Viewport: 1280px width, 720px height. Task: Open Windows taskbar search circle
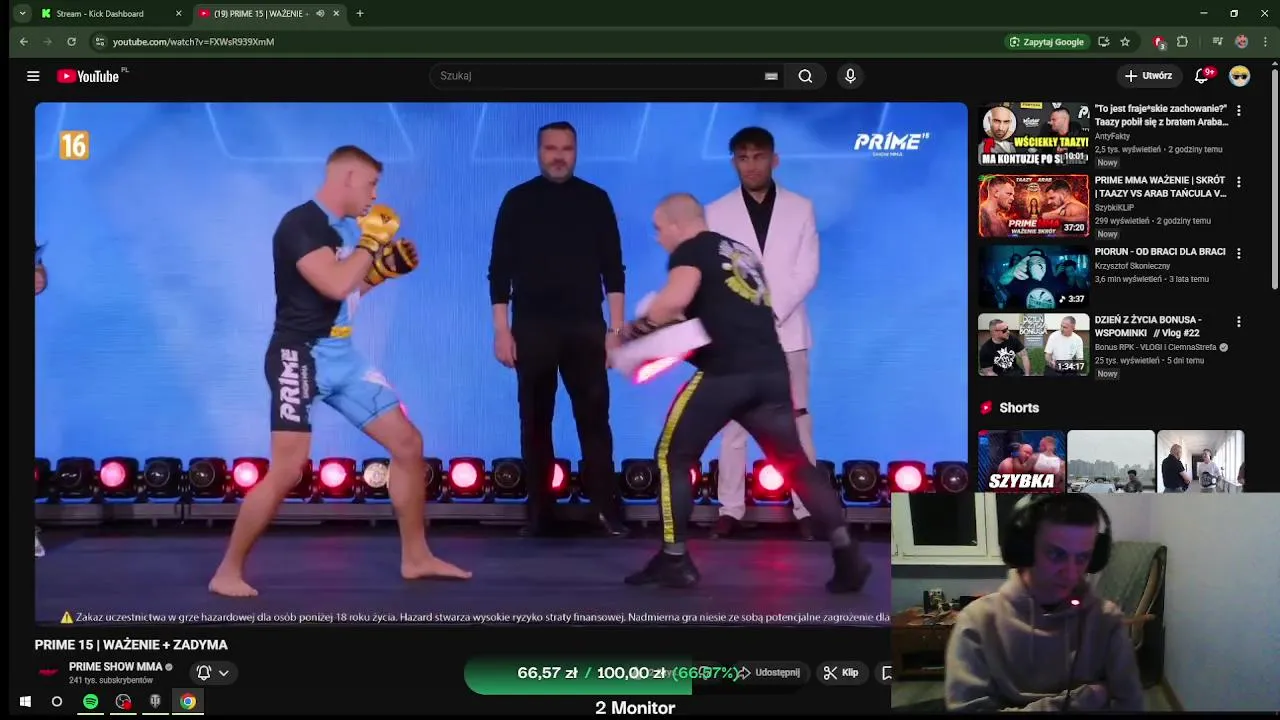point(57,702)
